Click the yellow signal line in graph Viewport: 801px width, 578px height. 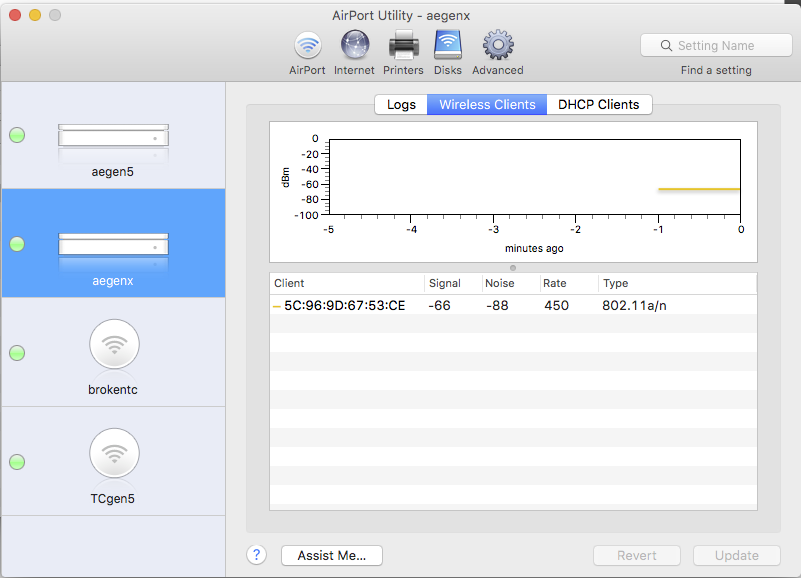tap(699, 189)
